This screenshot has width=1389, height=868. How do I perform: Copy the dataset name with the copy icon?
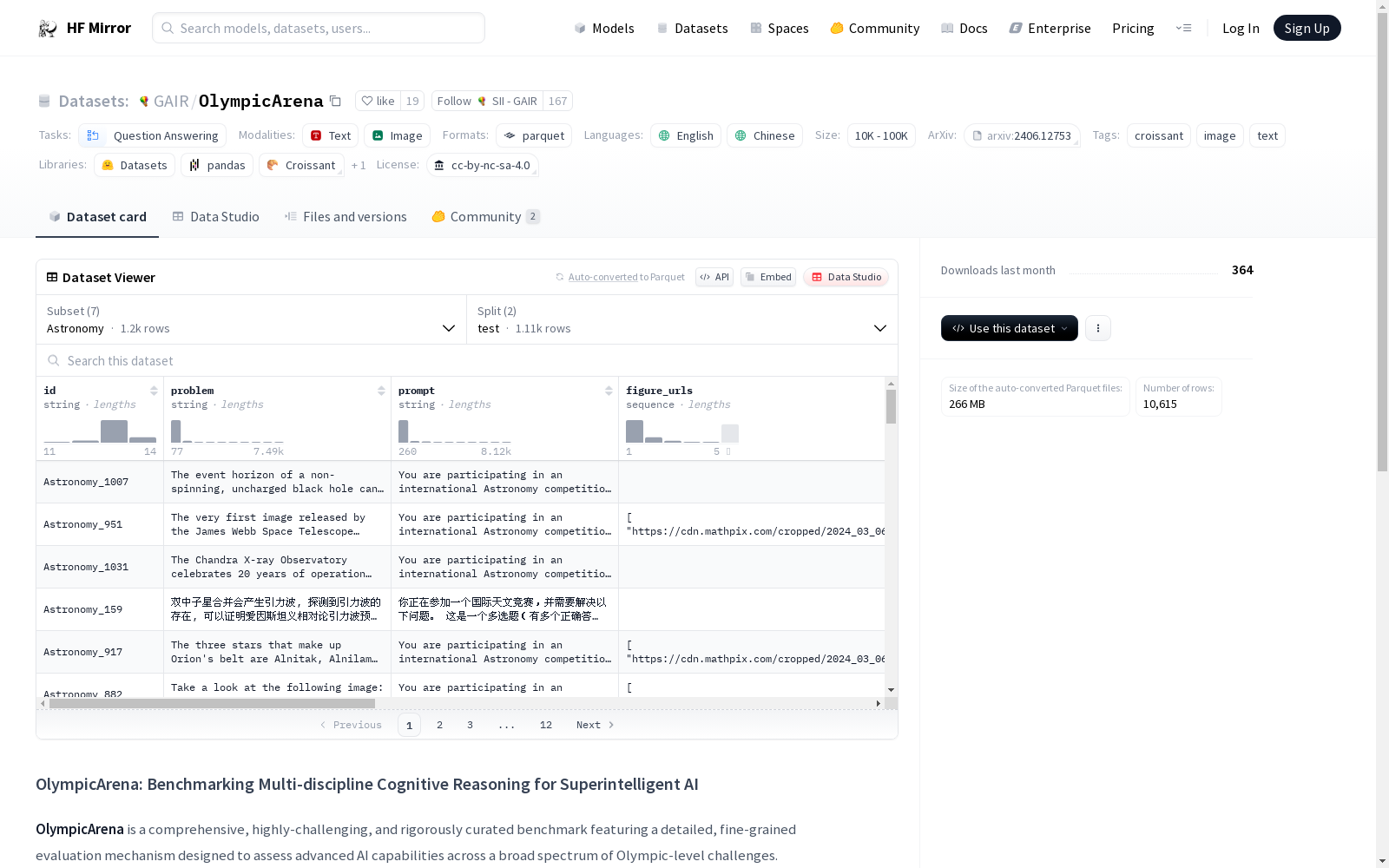tap(335, 102)
